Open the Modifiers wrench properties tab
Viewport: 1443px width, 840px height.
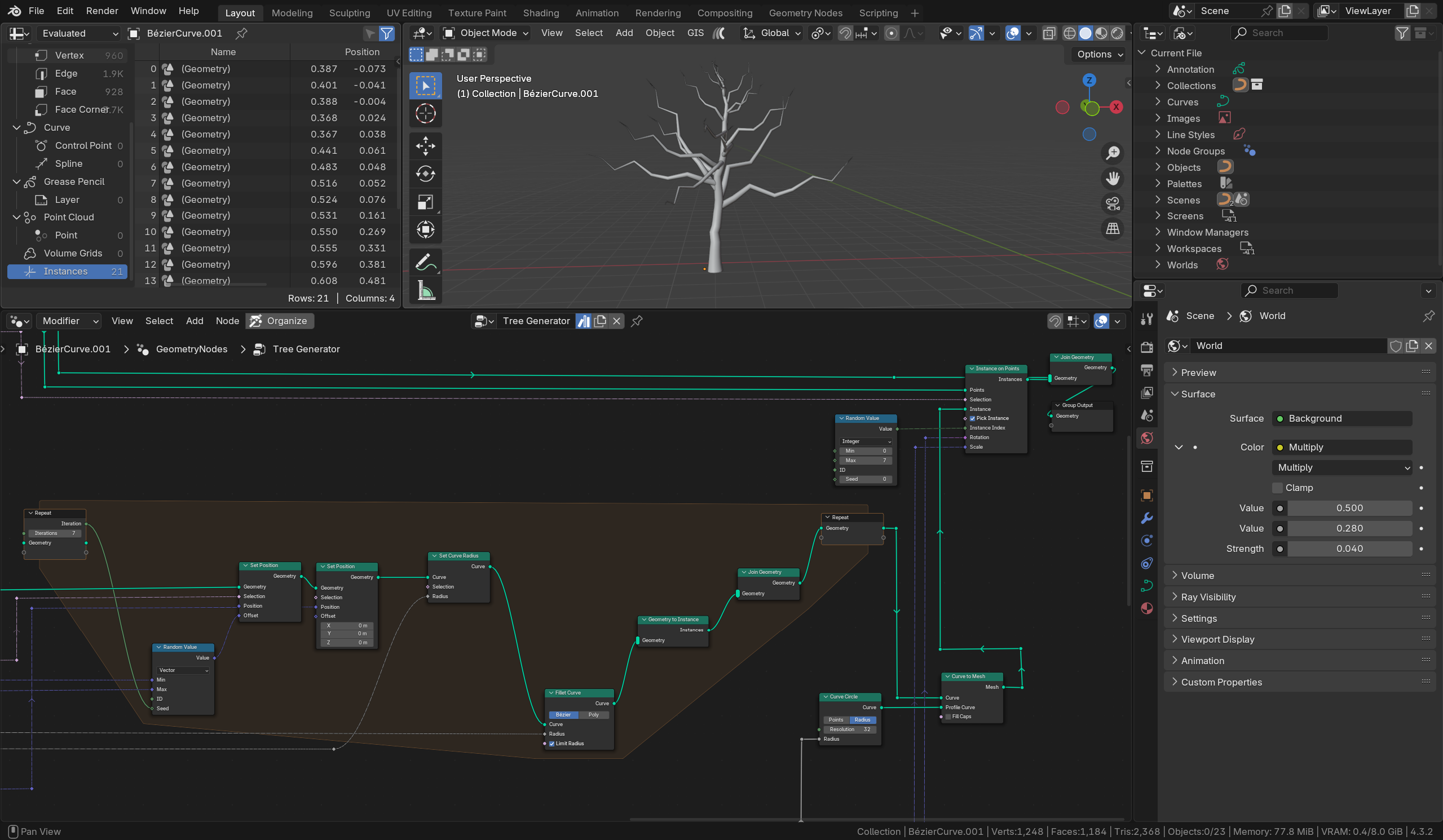point(1146,518)
